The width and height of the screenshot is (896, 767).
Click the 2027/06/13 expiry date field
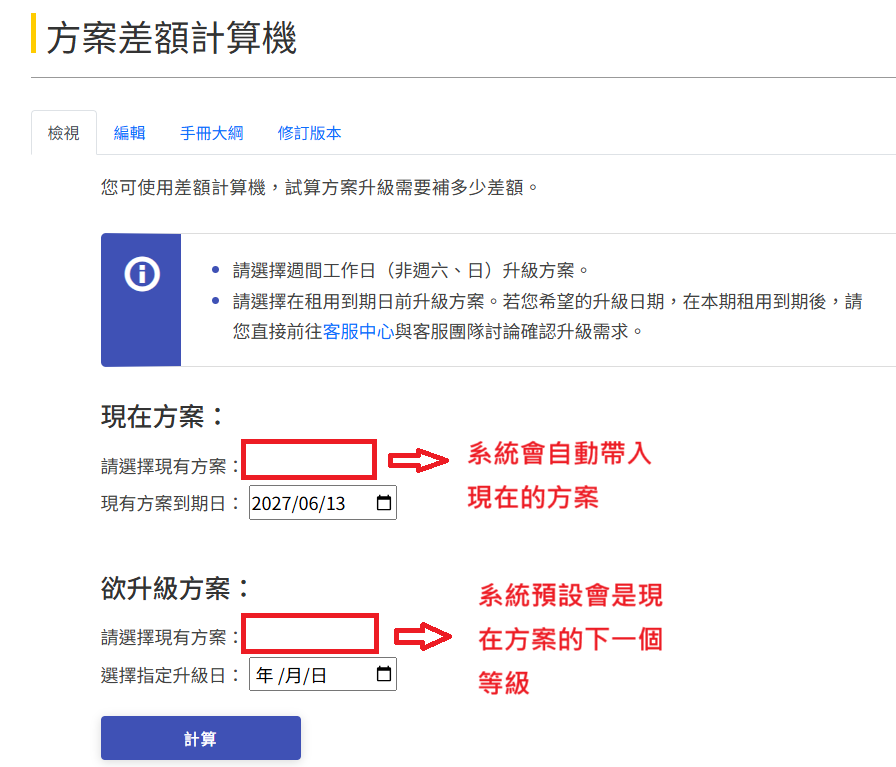coord(322,503)
